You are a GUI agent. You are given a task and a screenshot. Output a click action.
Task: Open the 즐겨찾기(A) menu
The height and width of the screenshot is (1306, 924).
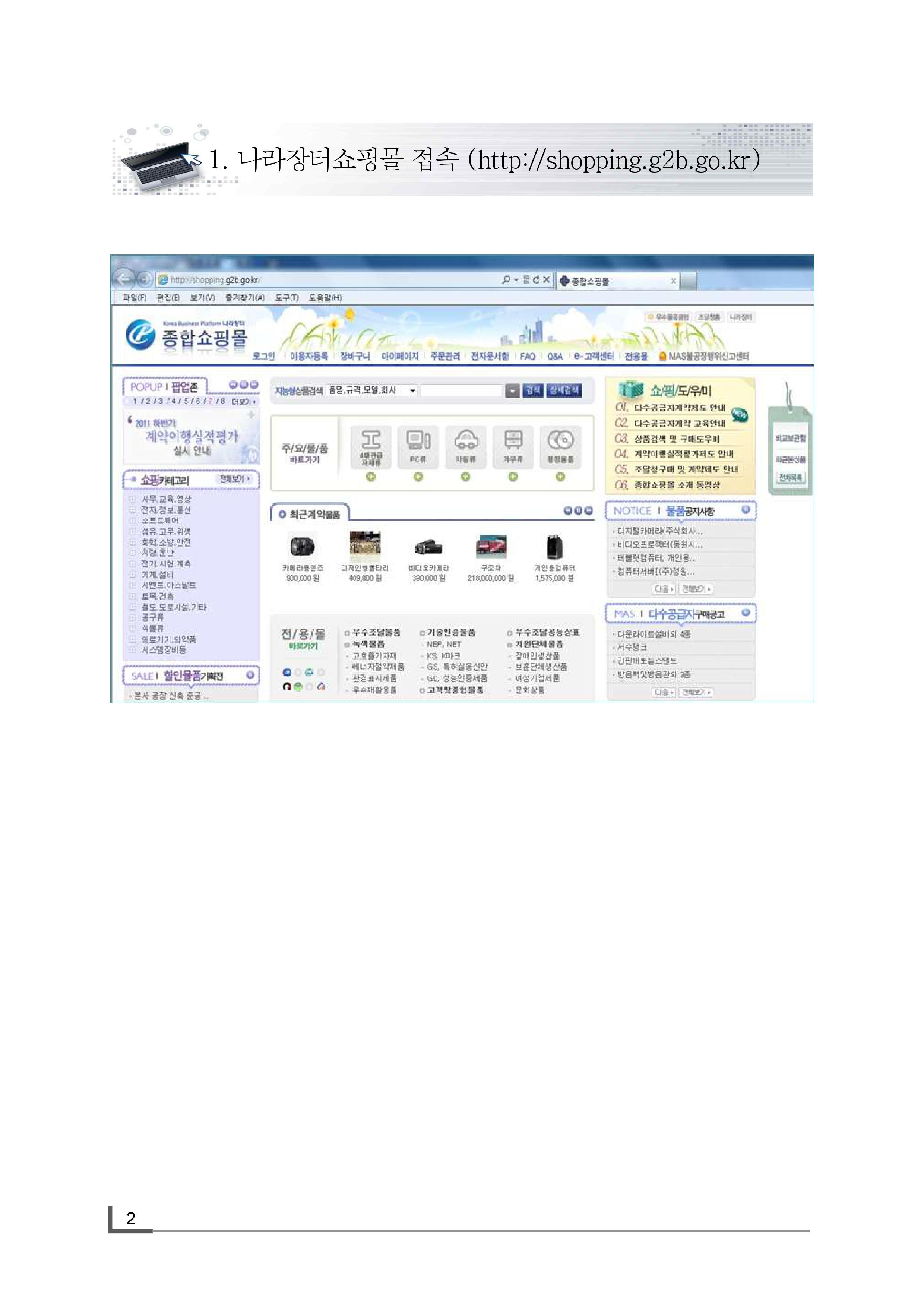click(x=245, y=298)
